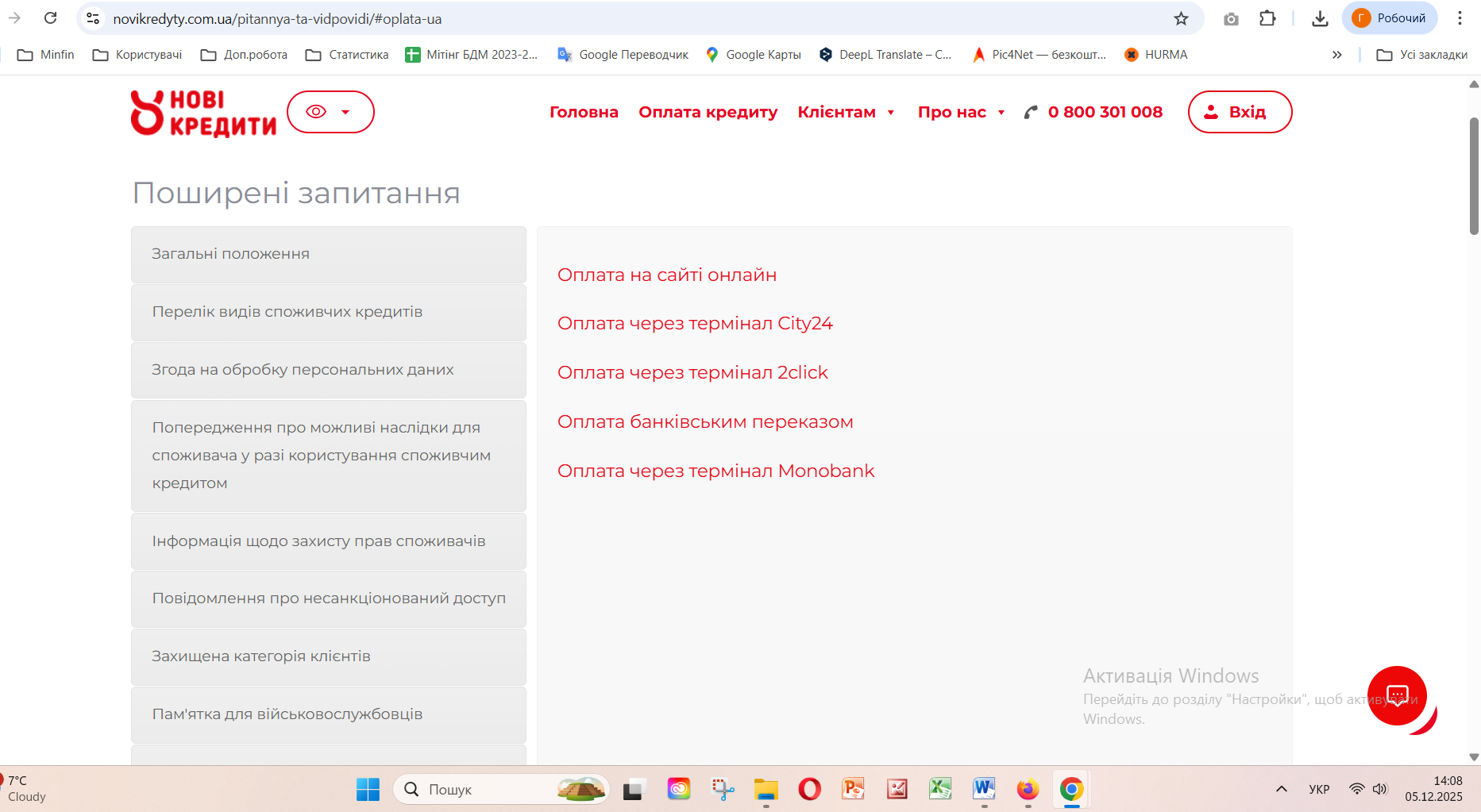
Task: Select Інформація щодо захисту прав споживачів tab
Action: [329, 541]
